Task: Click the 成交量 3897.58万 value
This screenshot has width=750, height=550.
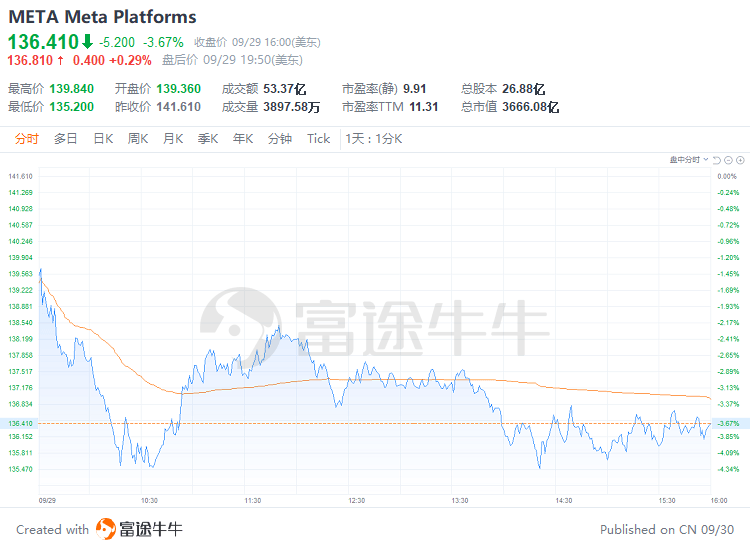Action: pyautogui.click(x=291, y=107)
